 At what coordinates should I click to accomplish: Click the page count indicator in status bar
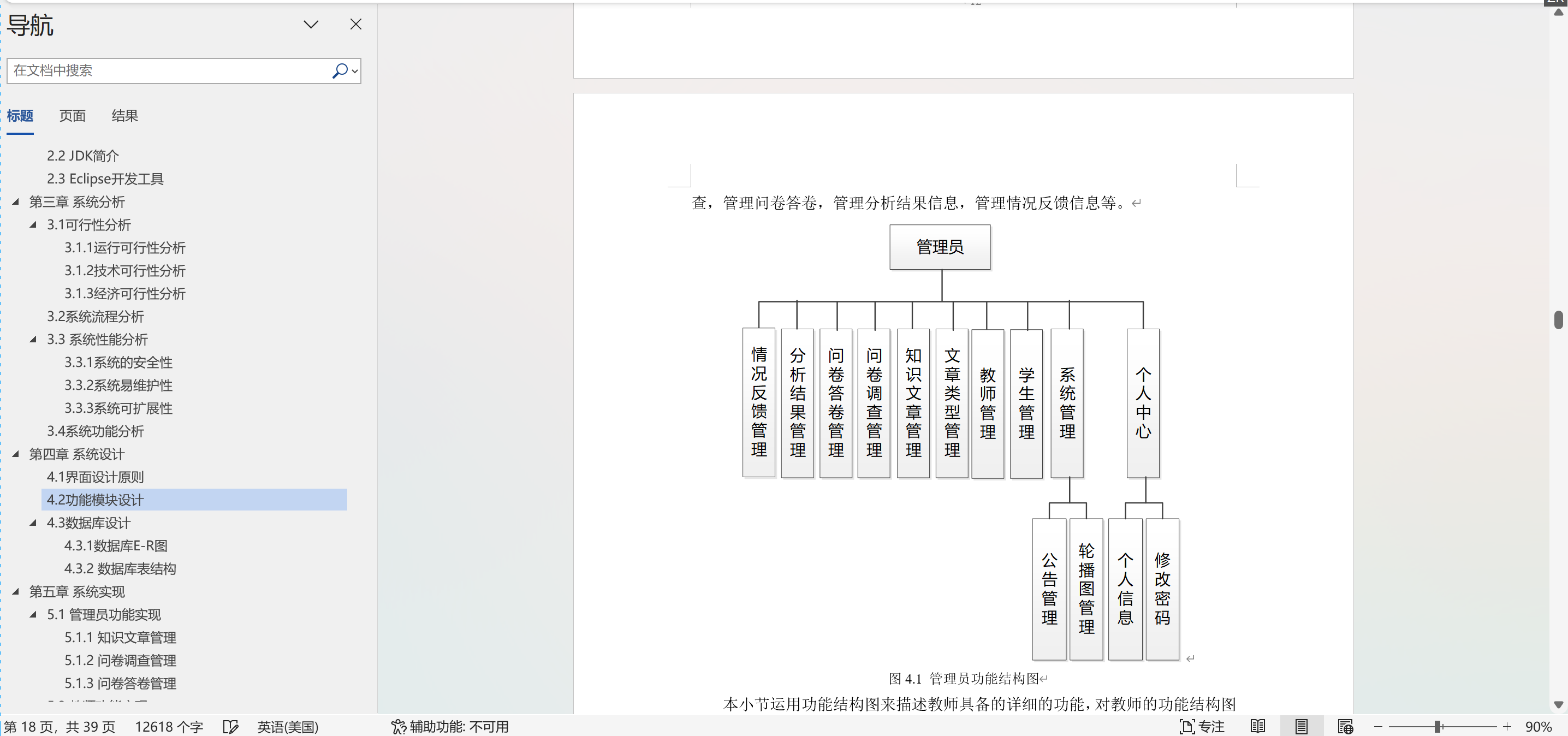click(60, 727)
